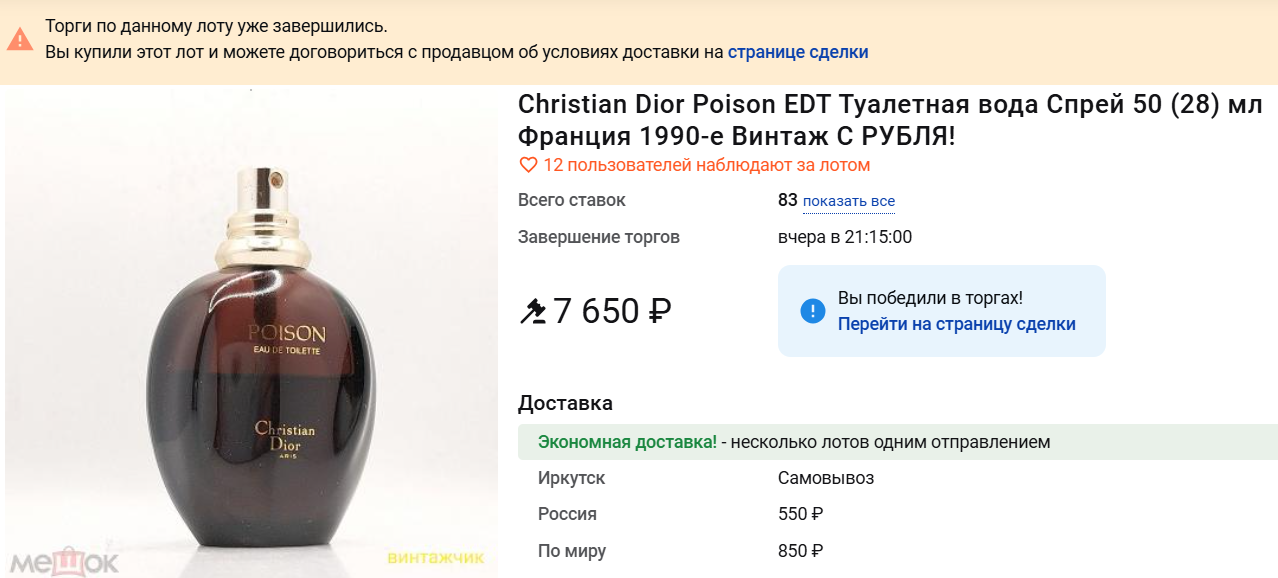Click the bid count number 83
The image size is (1278, 578).
pyautogui.click(x=787, y=200)
